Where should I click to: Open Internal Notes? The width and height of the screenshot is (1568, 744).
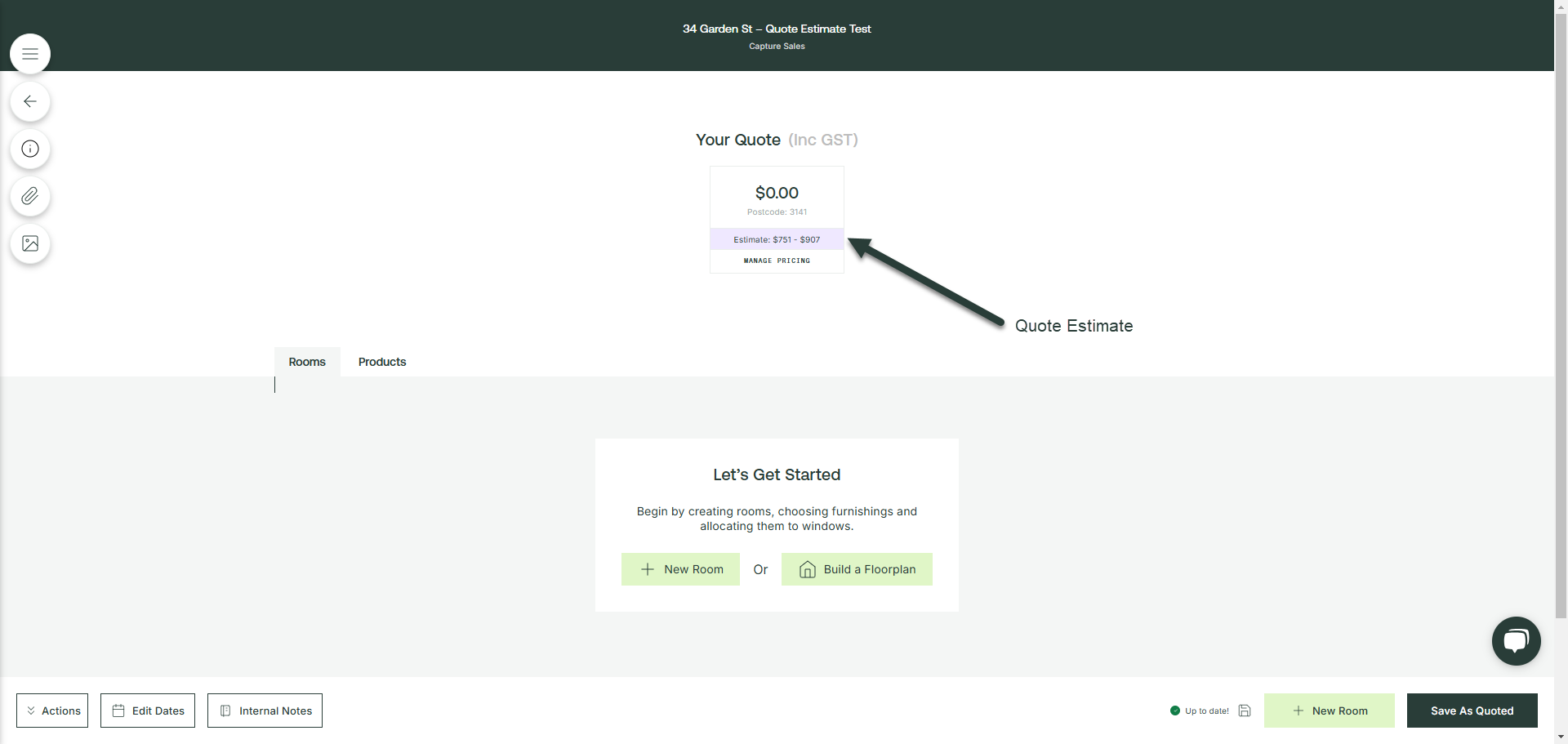coord(265,711)
